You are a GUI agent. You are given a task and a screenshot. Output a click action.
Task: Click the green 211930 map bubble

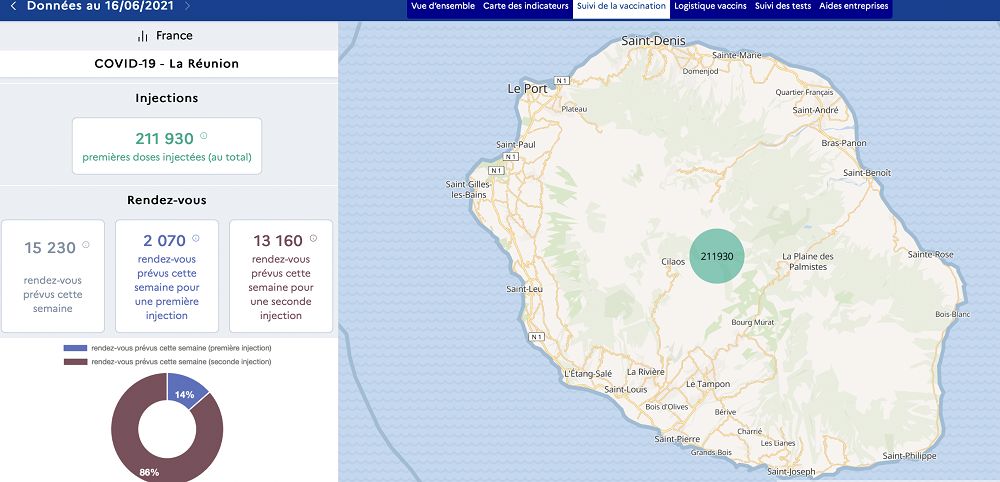click(717, 256)
